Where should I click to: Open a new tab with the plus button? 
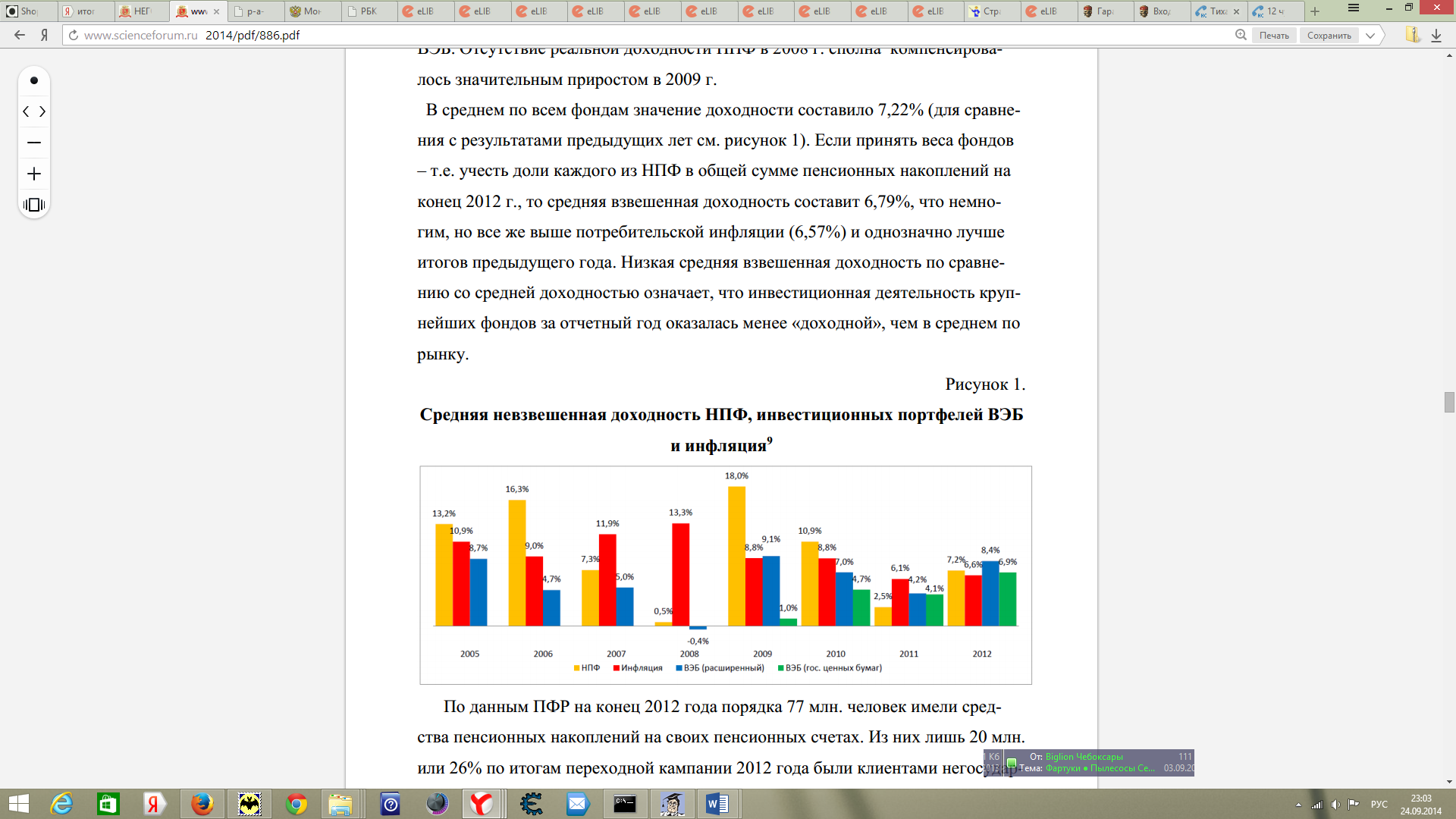(x=1315, y=11)
